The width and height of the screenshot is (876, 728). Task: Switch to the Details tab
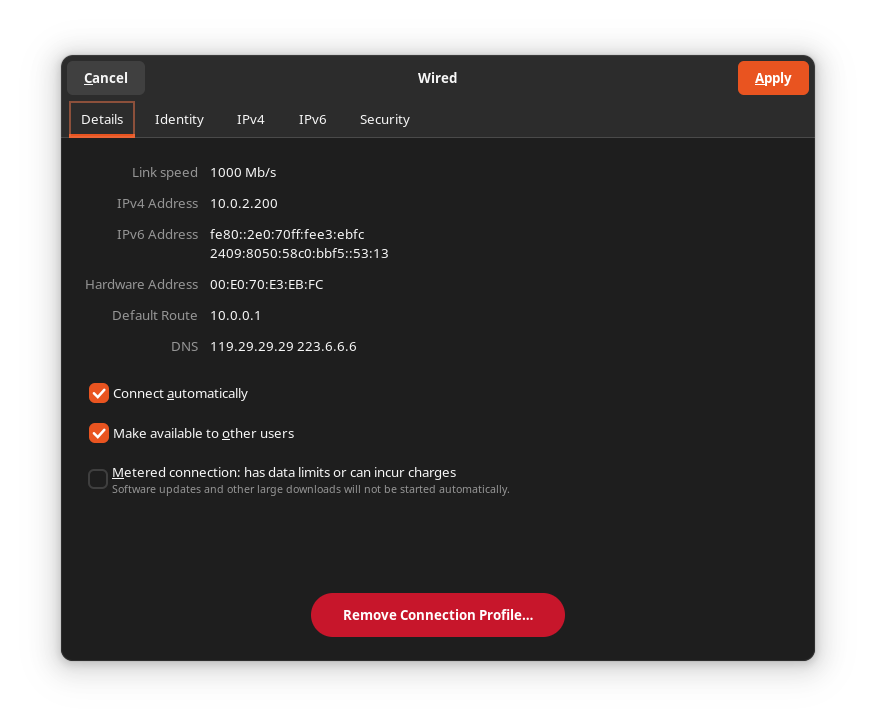pos(102,119)
